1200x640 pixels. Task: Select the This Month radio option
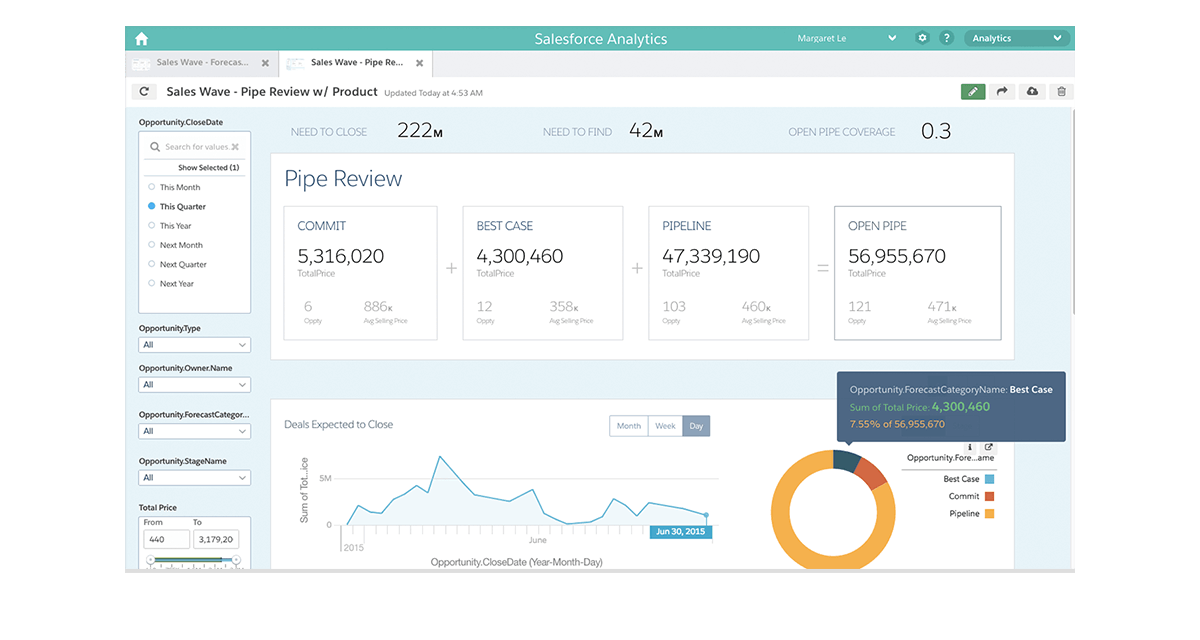click(152, 187)
